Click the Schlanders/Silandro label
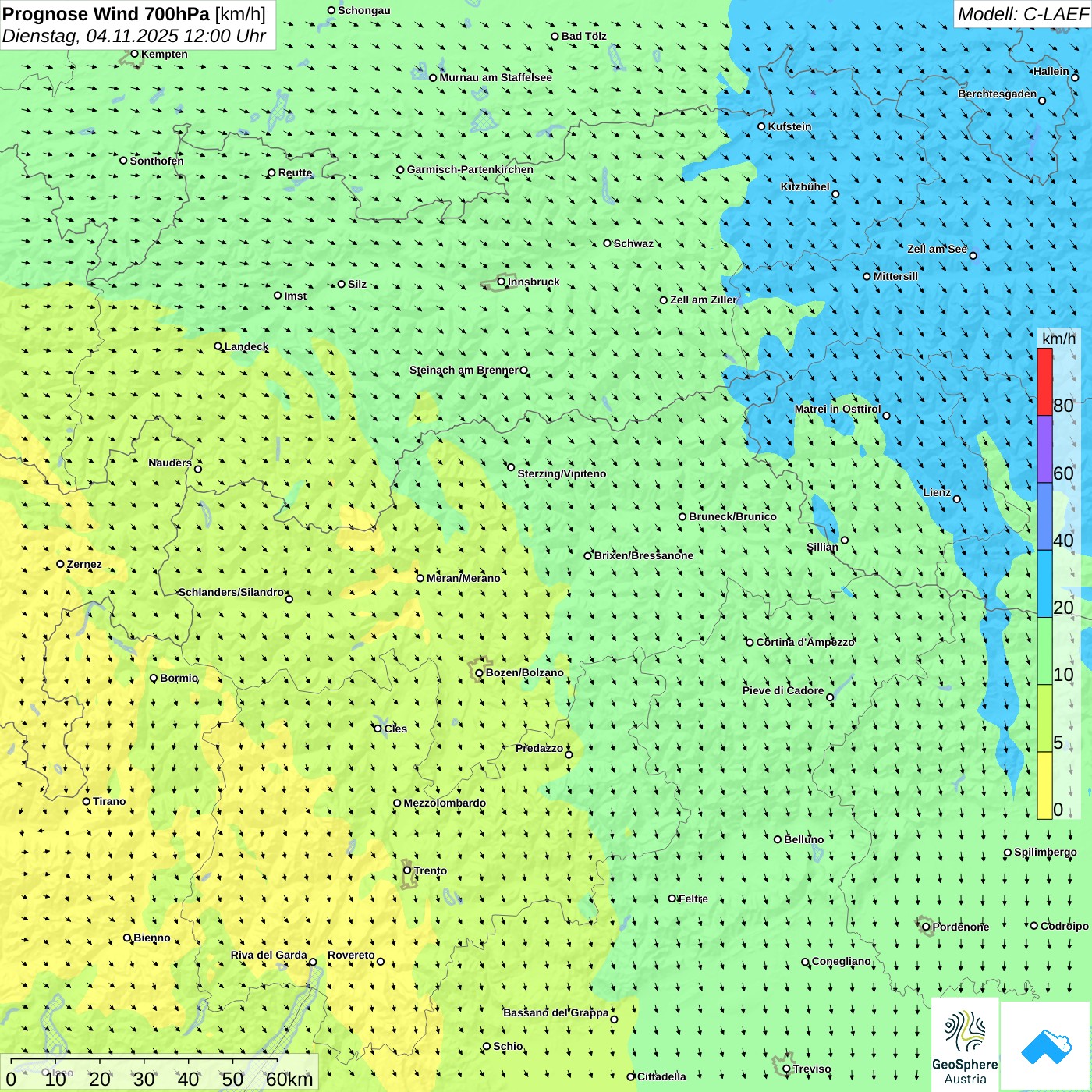1092x1092 pixels. (x=232, y=592)
